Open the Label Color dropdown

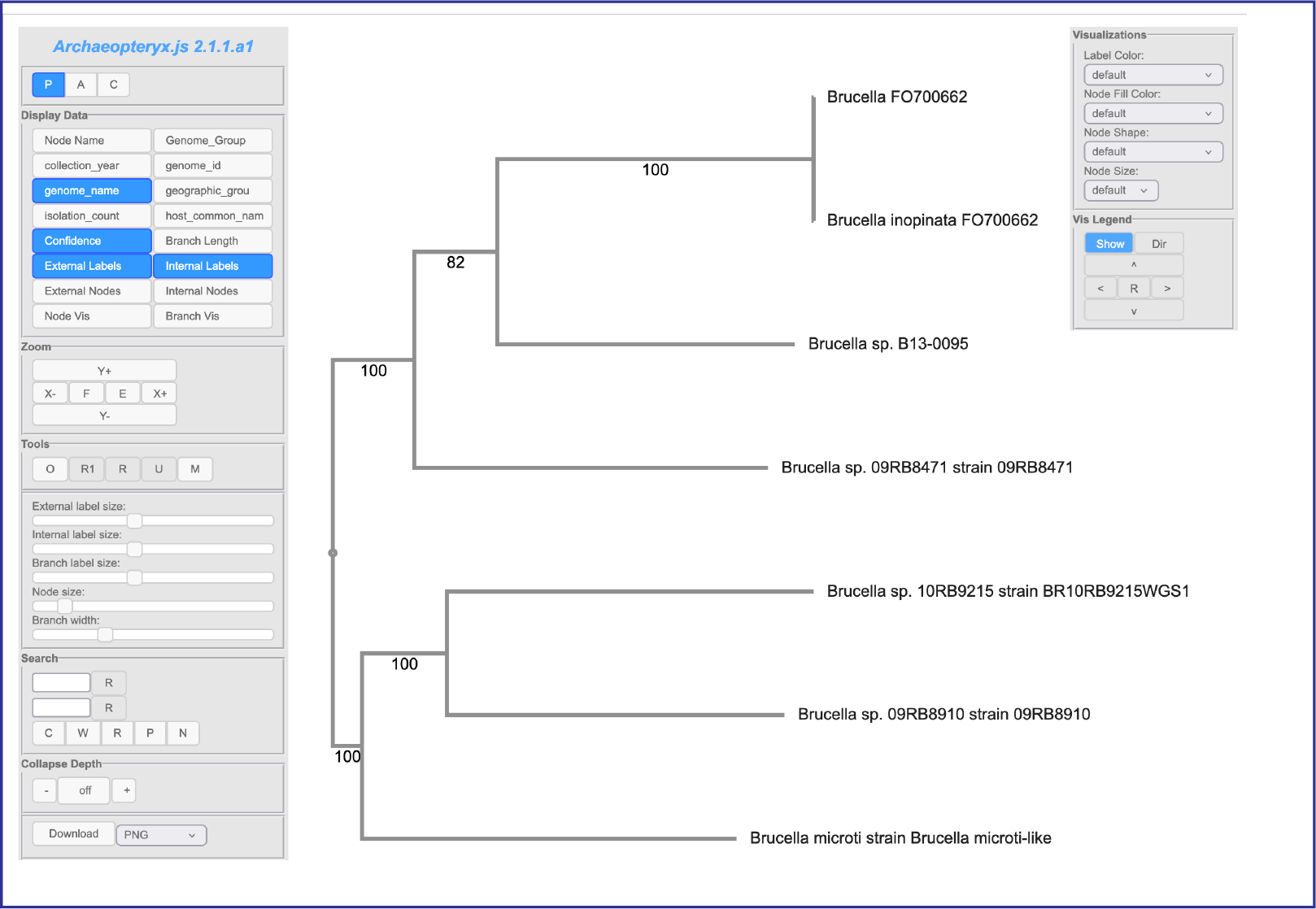(1153, 75)
